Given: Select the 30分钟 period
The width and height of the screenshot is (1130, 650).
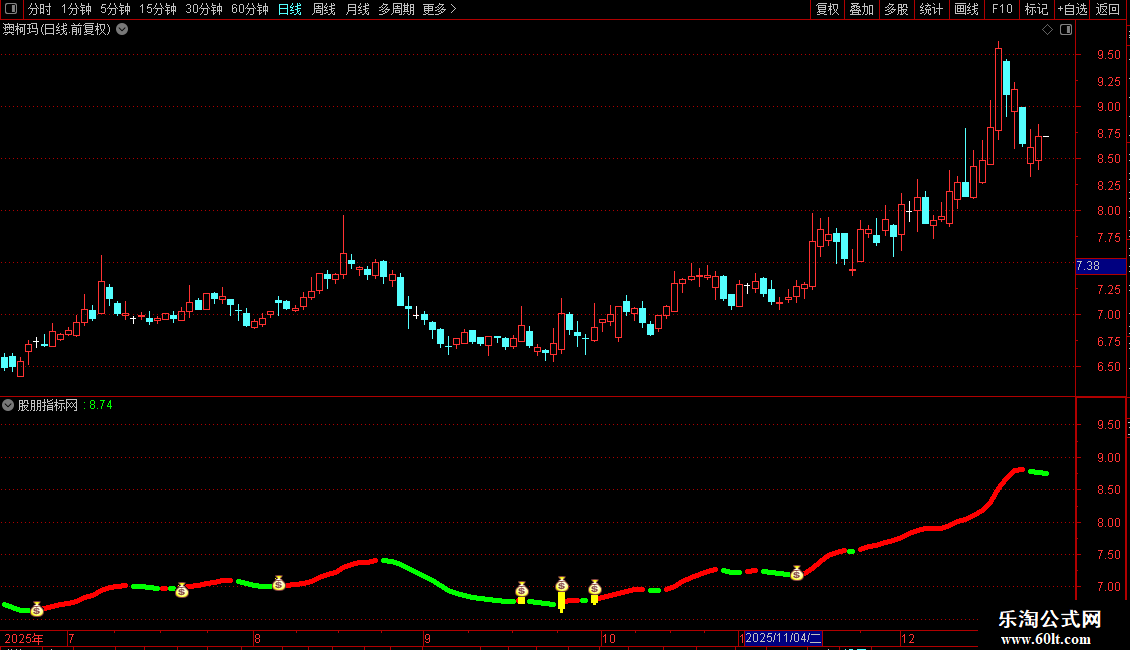Looking at the screenshot, I should (204, 9).
